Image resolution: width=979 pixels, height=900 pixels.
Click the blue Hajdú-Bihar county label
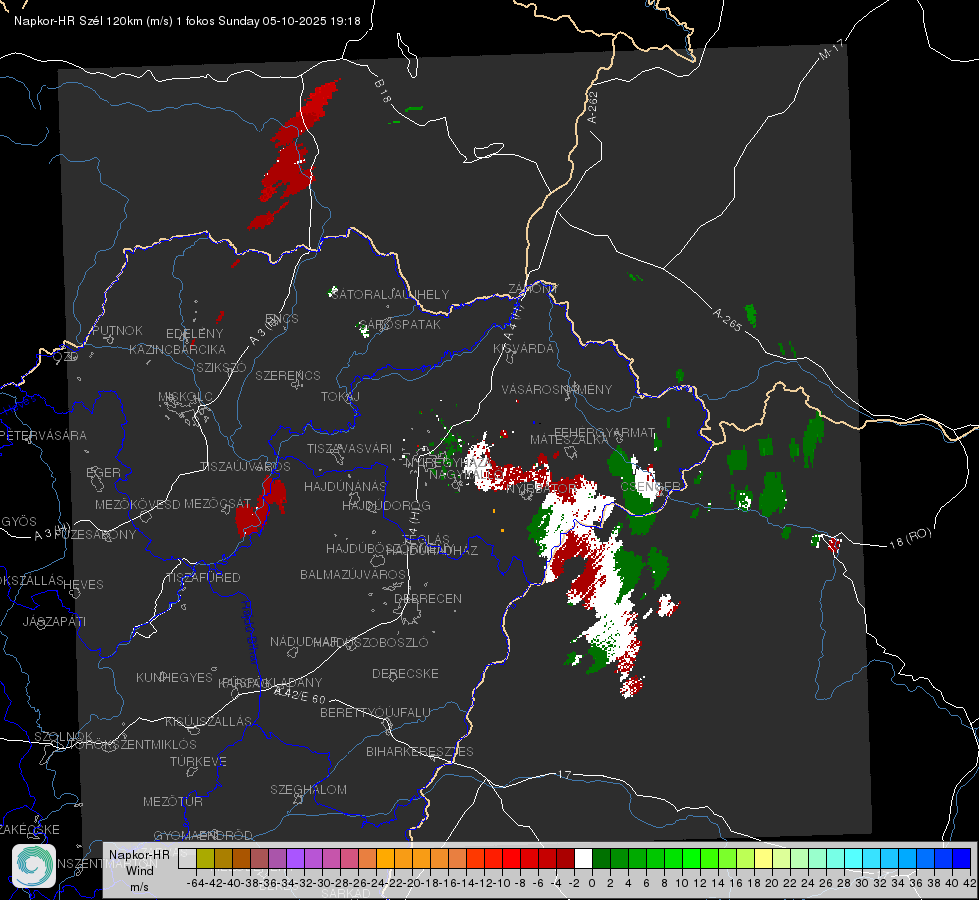point(250,631)
